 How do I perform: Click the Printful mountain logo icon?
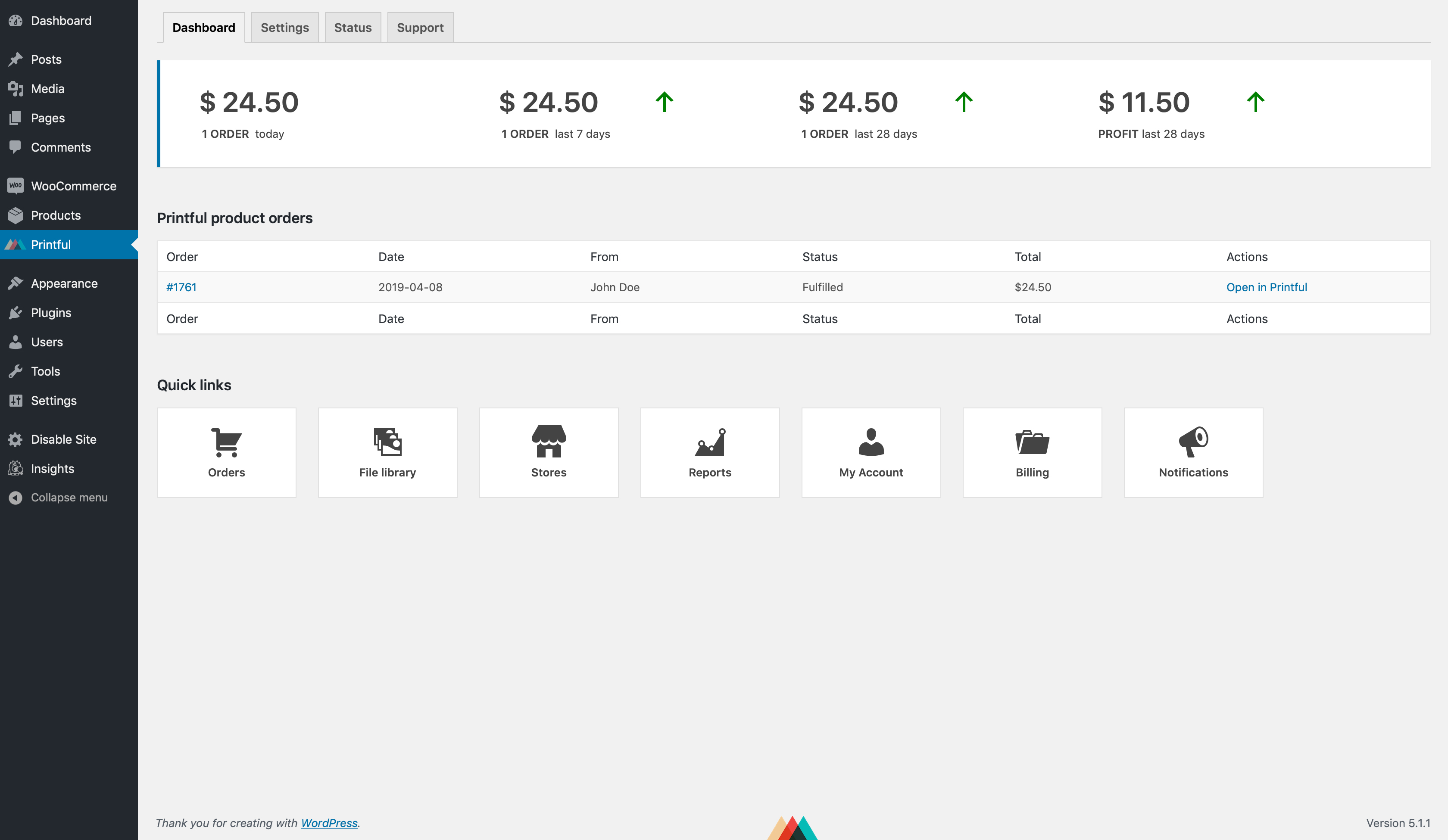coord(15,245)
